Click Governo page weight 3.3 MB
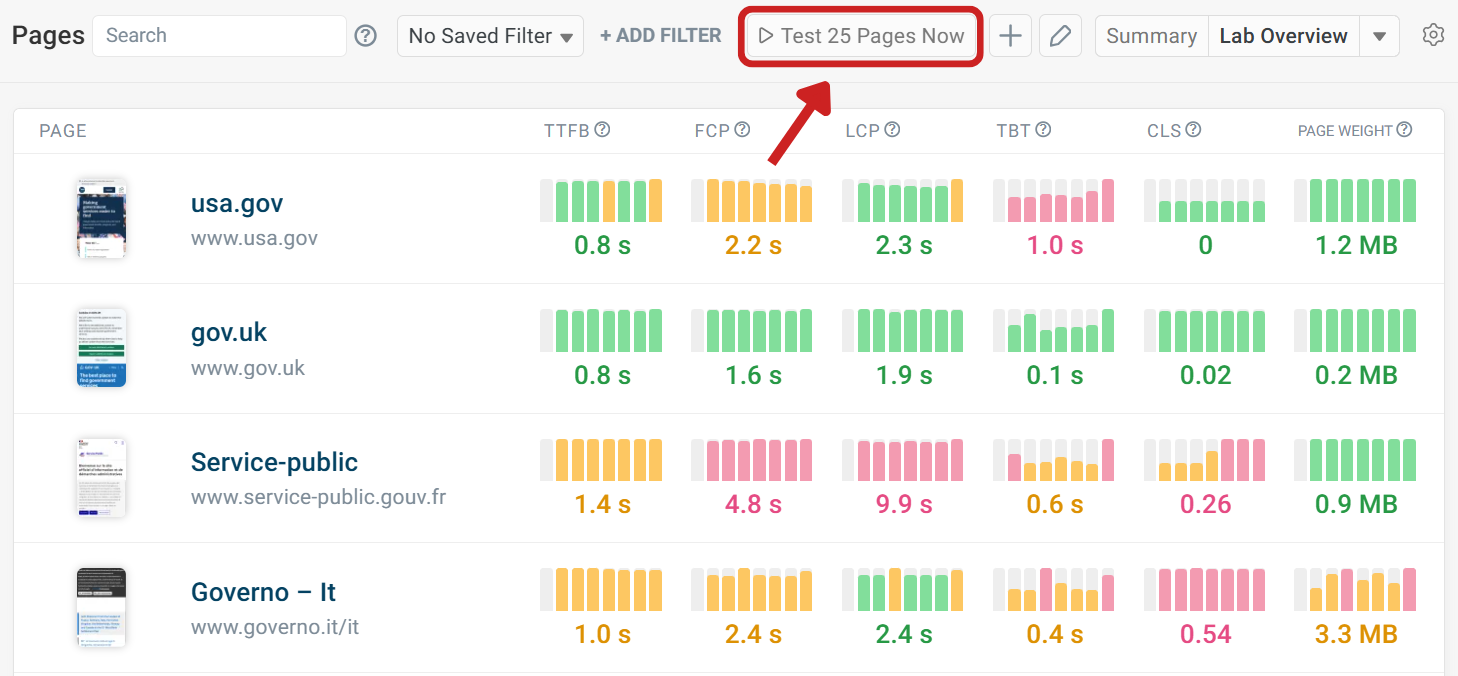The height and width of the screenshot is (676, 1458). point(1356,634)
